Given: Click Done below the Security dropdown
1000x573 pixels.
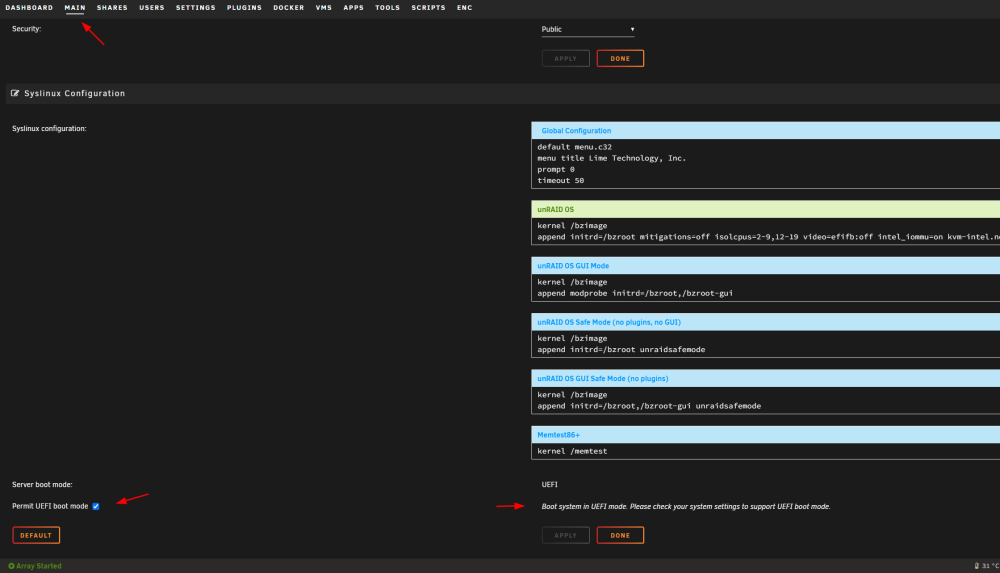Looking at the screenshot, I should (620, 59).
